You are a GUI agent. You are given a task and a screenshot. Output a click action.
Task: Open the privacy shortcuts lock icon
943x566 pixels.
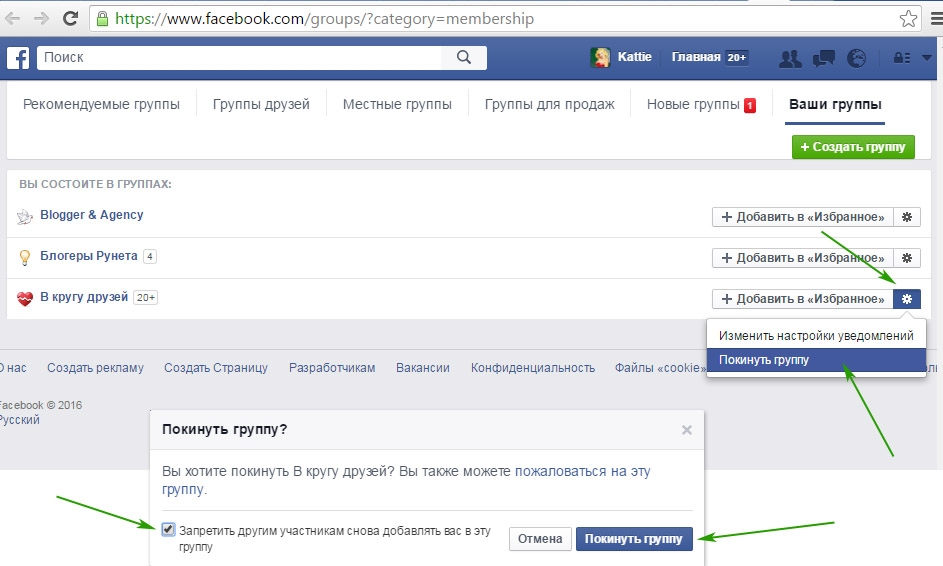(902, 58)
